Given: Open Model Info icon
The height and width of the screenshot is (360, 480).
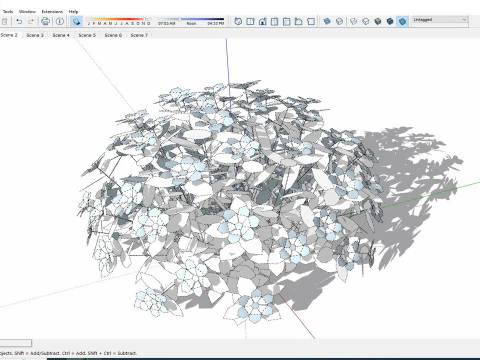Looking at the screenshot, I should pos(60,21).
